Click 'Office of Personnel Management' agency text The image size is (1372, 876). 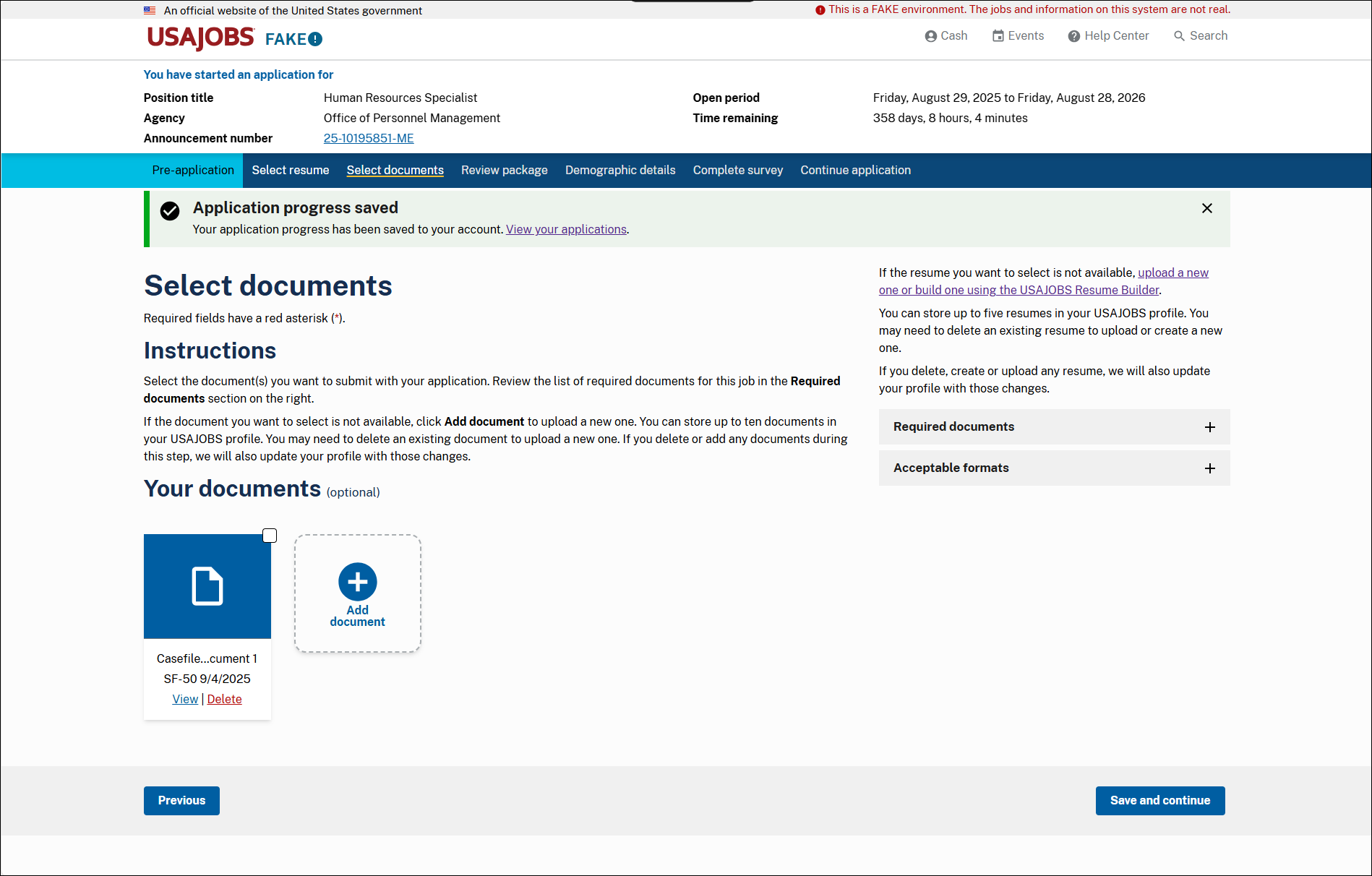[x=412, y=119]
